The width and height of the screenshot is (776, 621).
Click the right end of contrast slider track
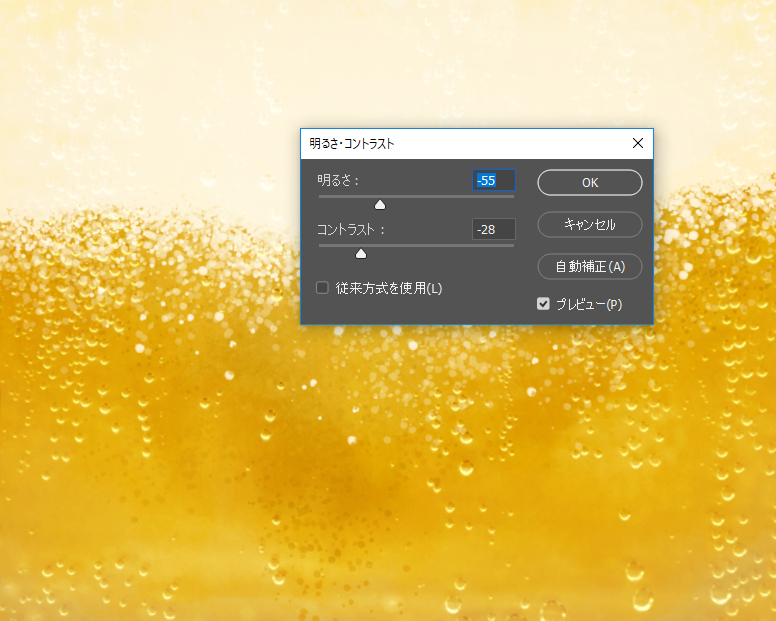coord(512,245)
